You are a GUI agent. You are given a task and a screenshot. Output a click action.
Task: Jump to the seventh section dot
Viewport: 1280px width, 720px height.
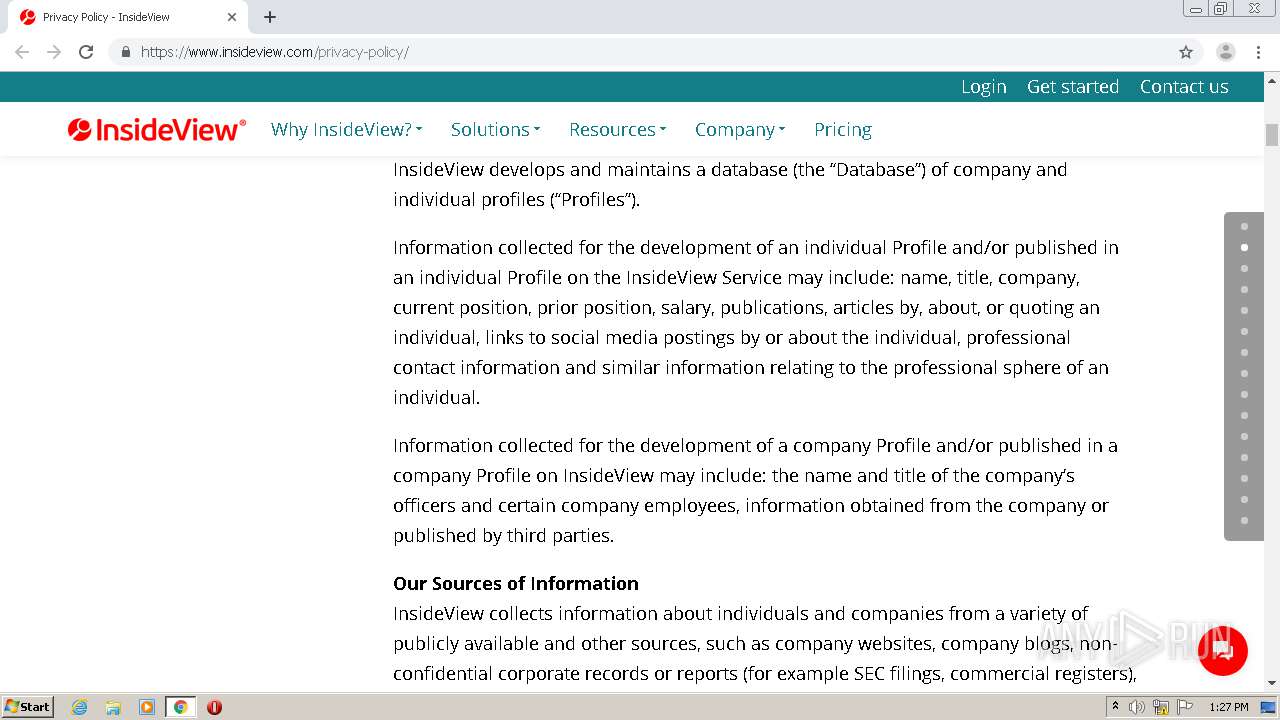[1244, 352]
